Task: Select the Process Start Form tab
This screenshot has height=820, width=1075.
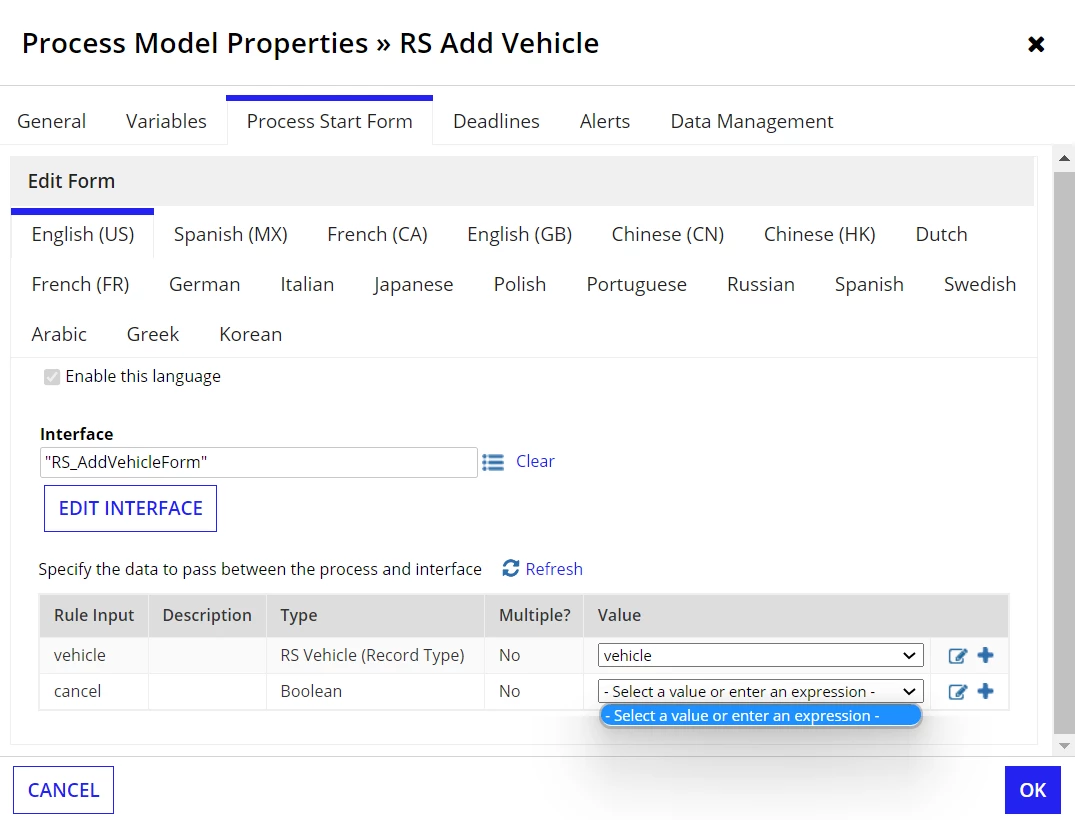Action: click(x=330, y=121)
